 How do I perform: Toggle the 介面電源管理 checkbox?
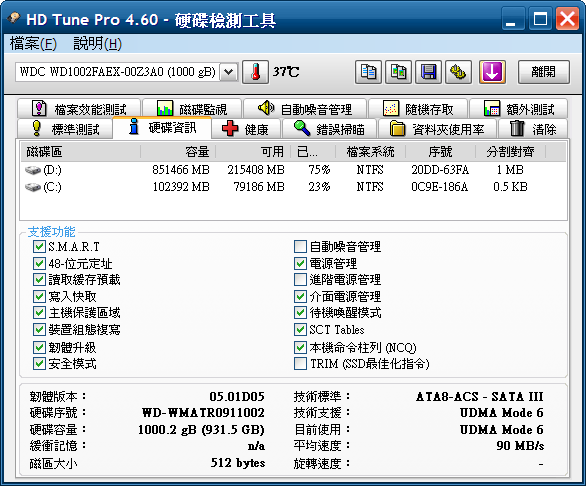coord(300,296)
